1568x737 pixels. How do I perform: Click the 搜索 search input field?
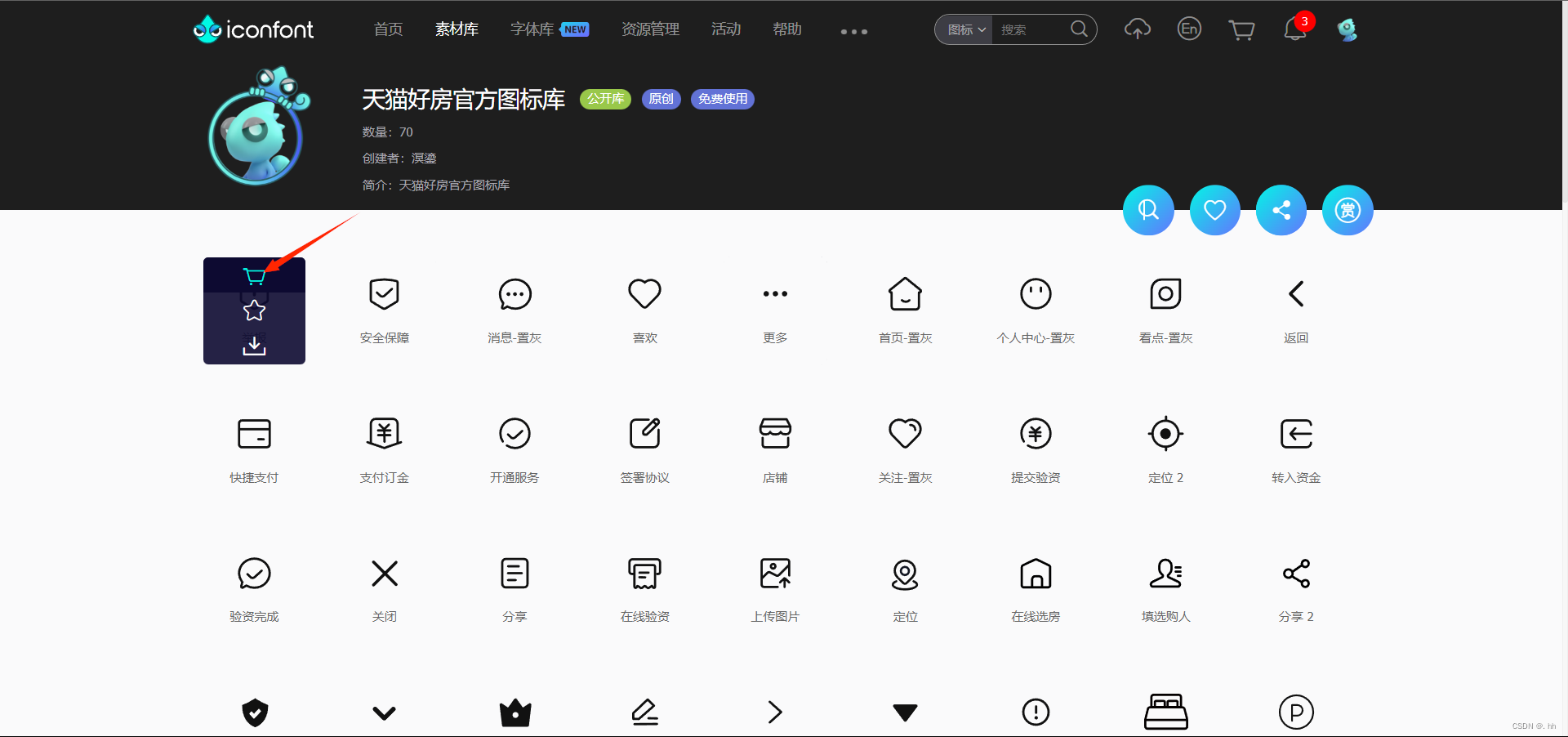[1031, 30]
